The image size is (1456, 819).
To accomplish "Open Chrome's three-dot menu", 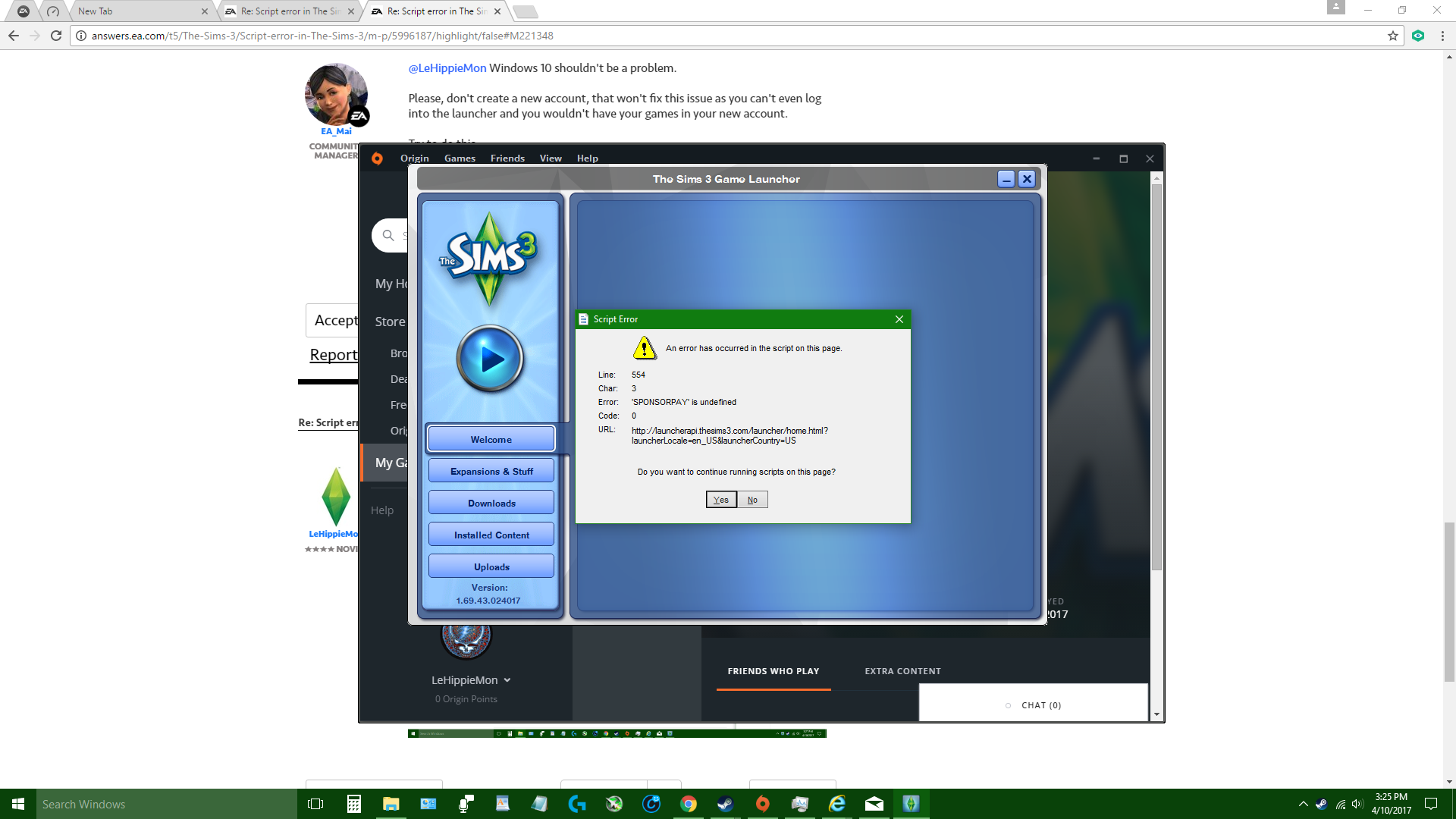I will (1442, 36).
